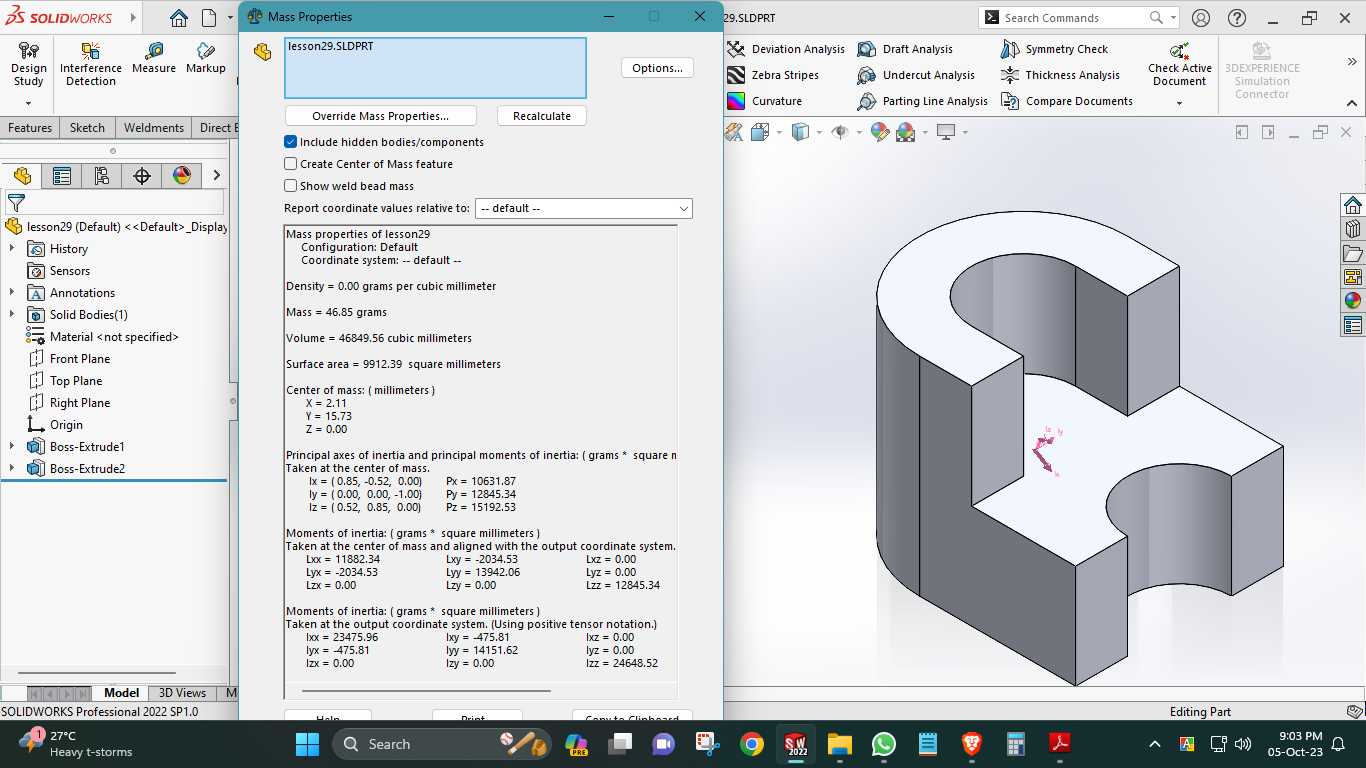
Task: Open the Direct Editing tab
Action: click(x=215, y=128)
